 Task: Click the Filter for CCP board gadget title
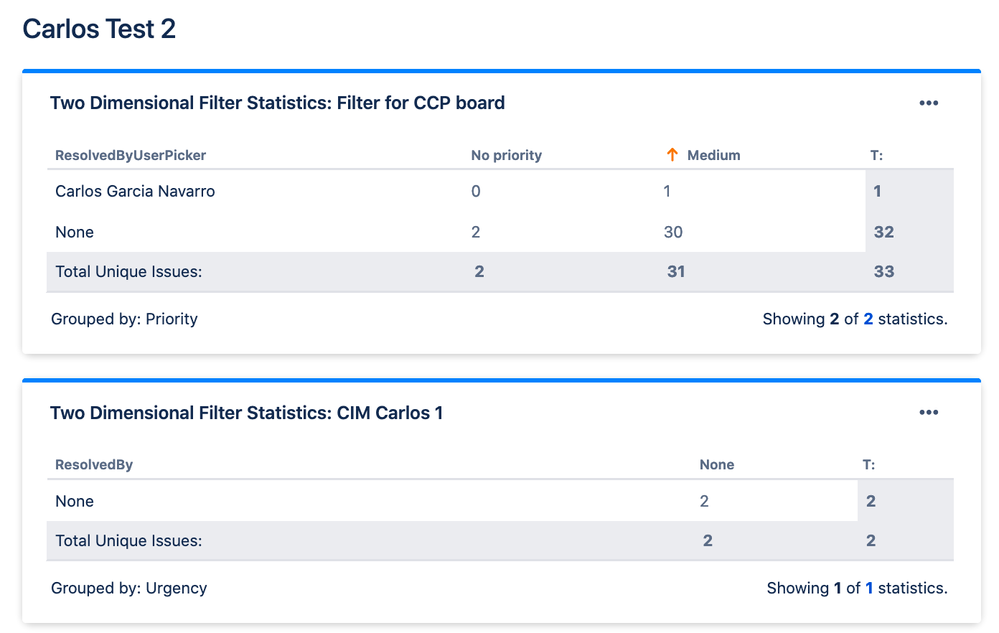tap(277, 103)
